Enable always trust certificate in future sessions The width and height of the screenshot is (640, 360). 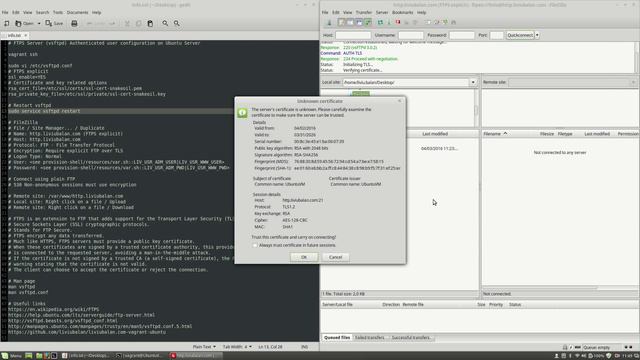[x=255, y=245]
